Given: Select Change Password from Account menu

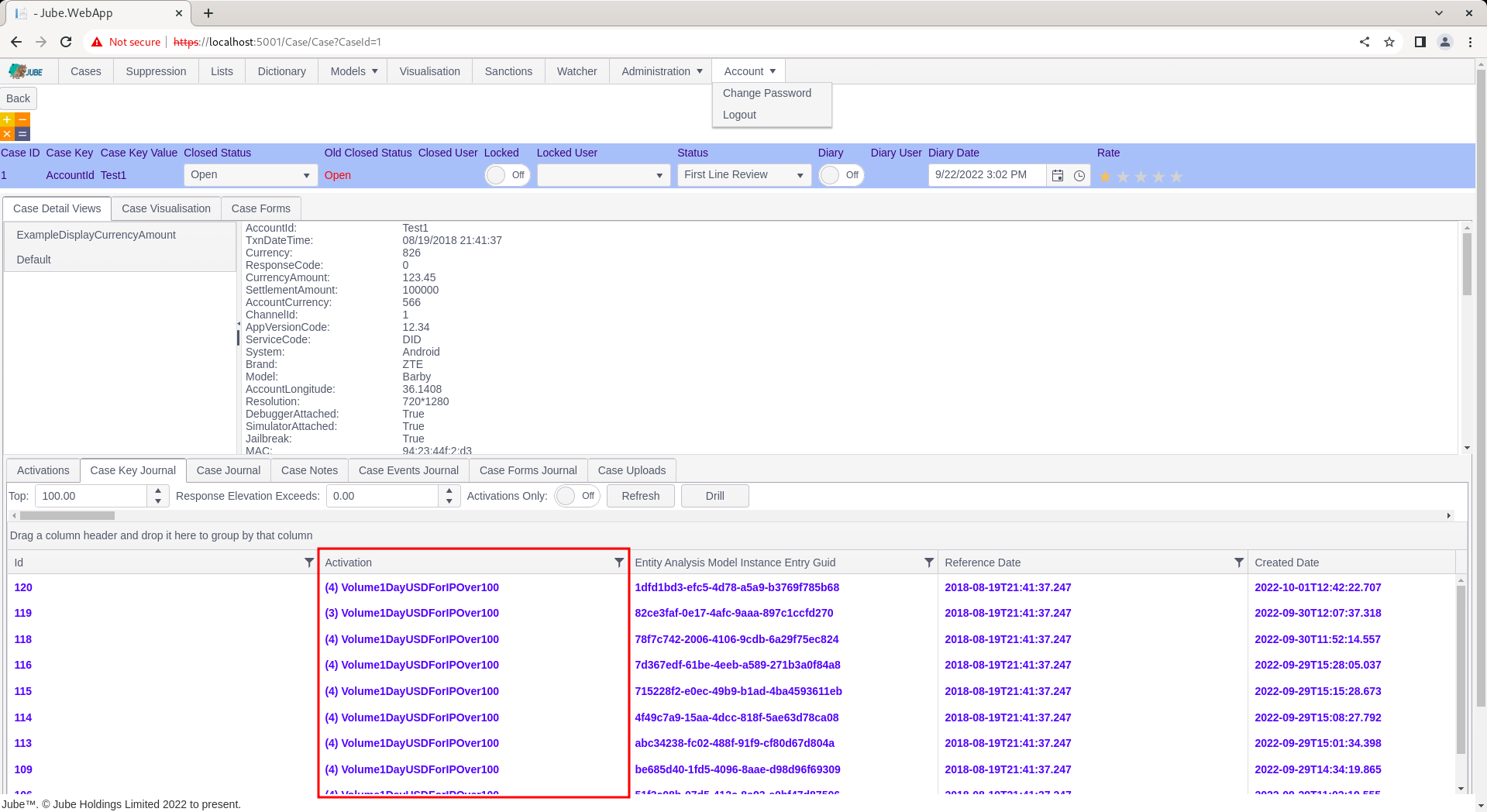Looking at the screenshot, I should tap(767, 93).
